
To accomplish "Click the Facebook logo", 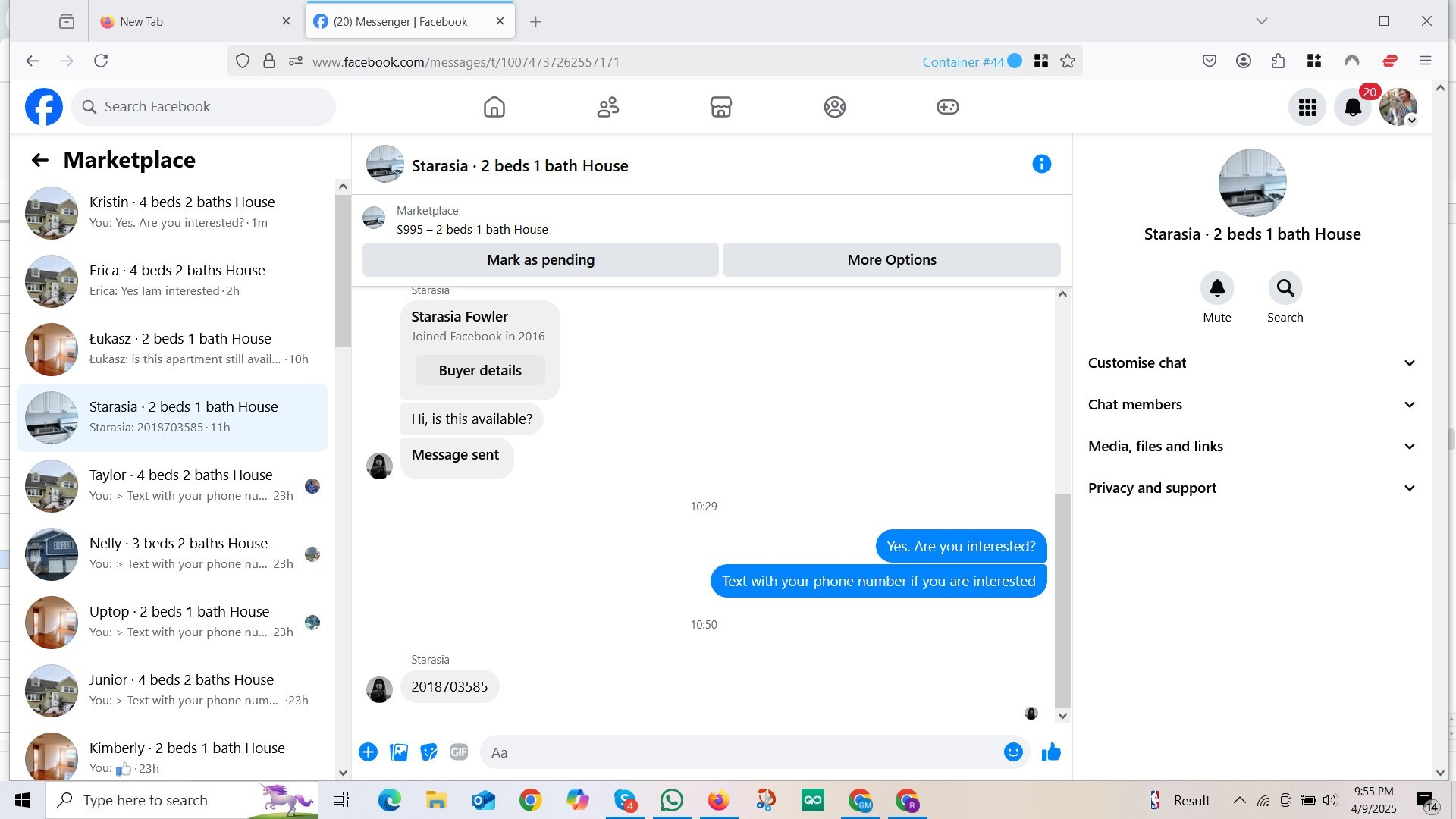I will (x=44, y=107).
